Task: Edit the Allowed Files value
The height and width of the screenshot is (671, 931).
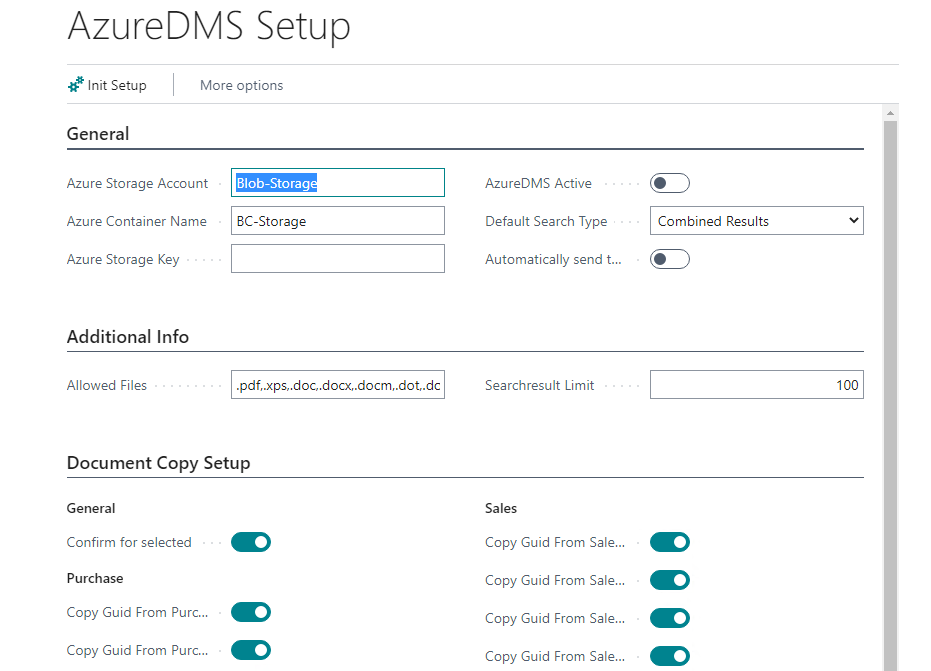Action: [x=337, y=384]
